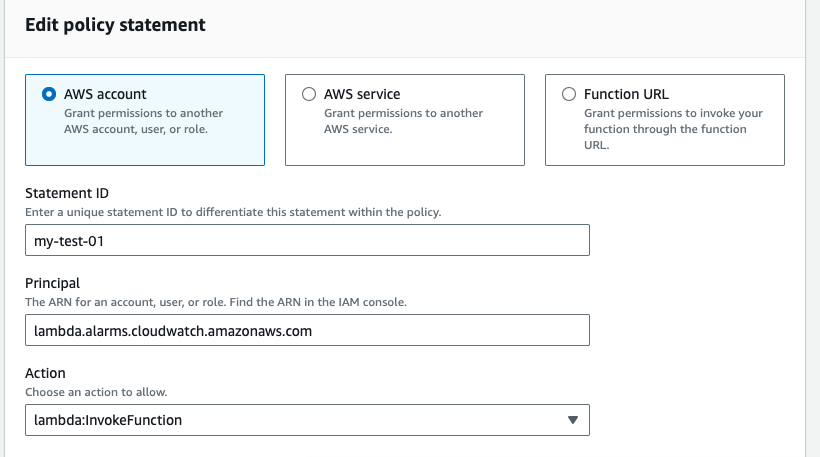Click the 'Enter a unique statement ID' hint text

[x=233, y=212]
